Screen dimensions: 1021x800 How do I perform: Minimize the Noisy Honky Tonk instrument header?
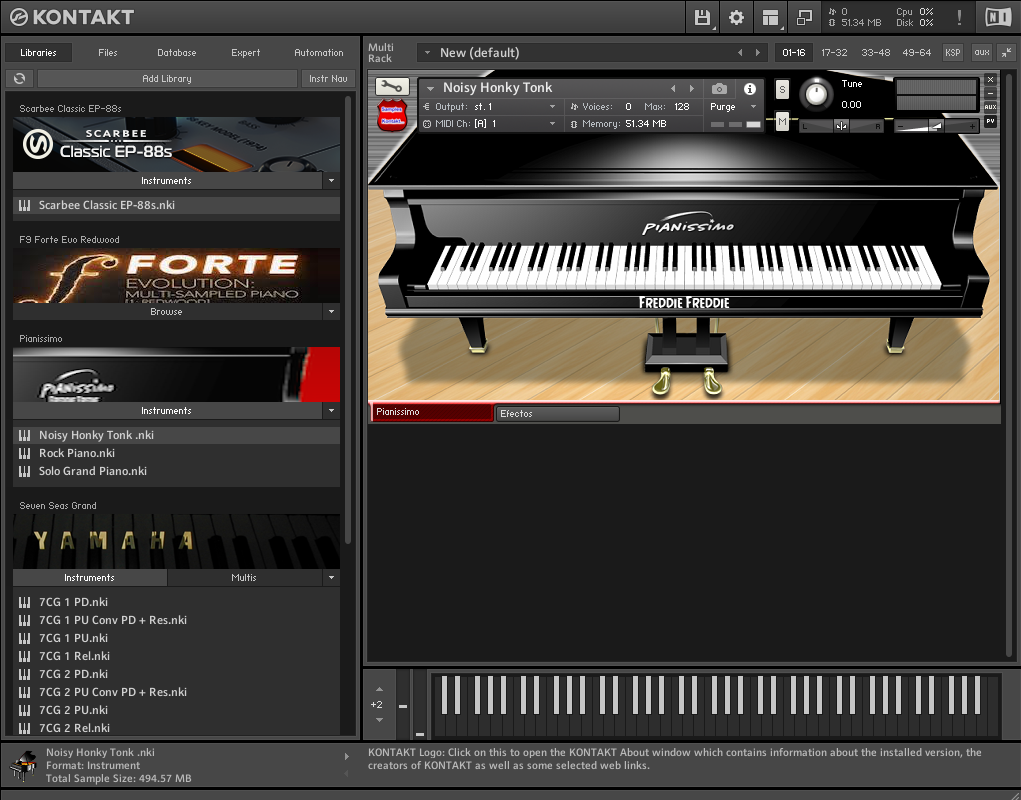pyautogui.click(x=990, y=93)
